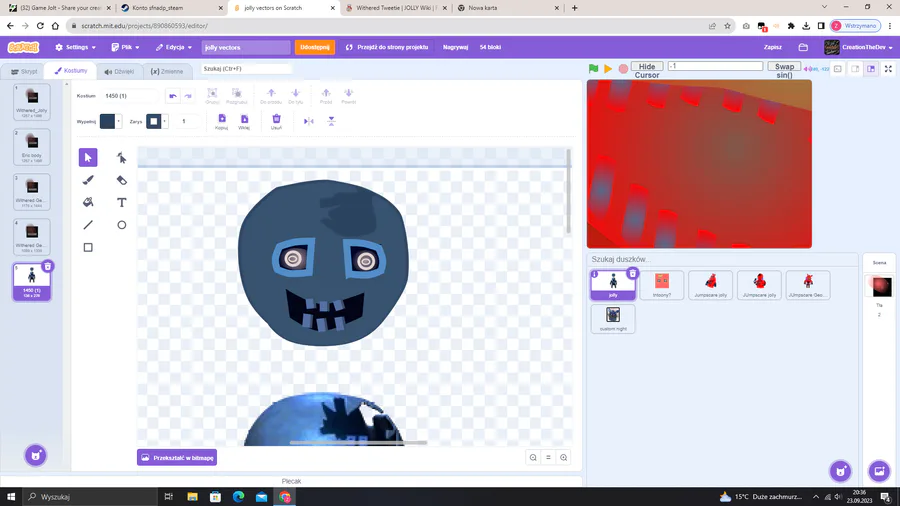
Task: Click the Przekształć w bitmapę button
Action: pos(177,457)
